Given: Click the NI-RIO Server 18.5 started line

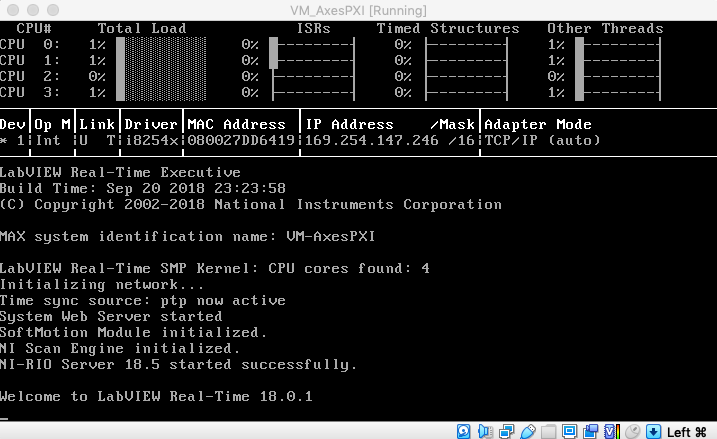Looking at the screenshot, I should [178, 364].
